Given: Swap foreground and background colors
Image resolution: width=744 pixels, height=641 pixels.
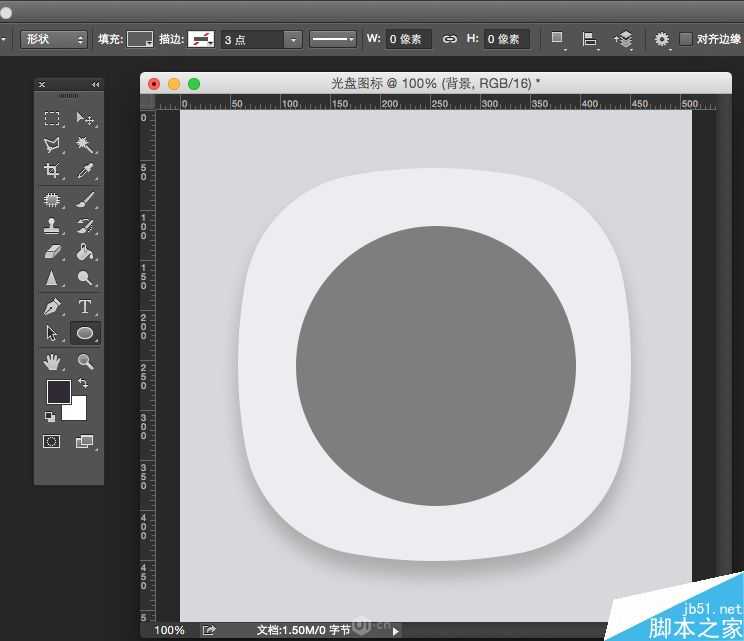Looking at the screenshot, I should coord(83,383).
